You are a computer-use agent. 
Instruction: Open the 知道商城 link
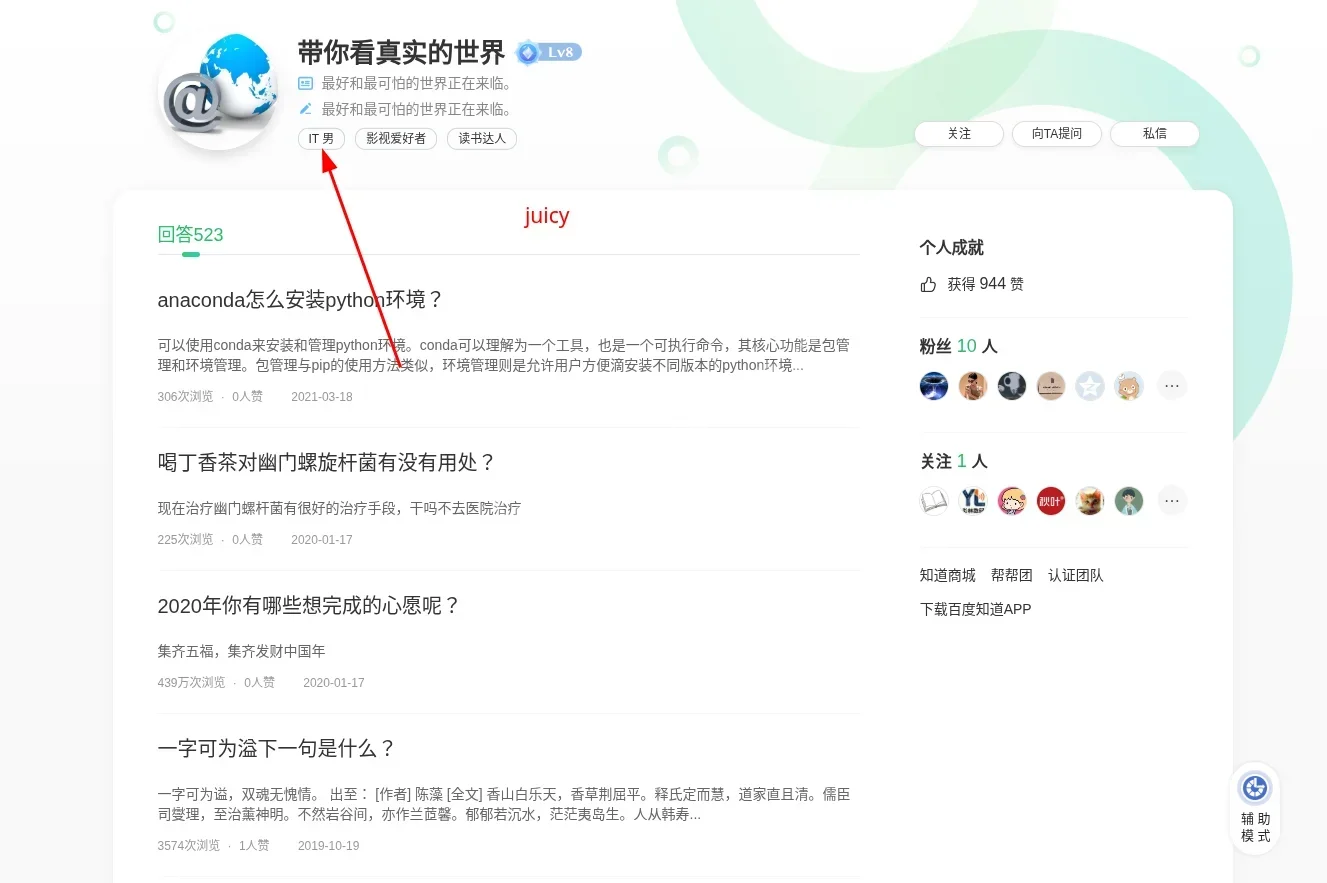click(947, 576)
